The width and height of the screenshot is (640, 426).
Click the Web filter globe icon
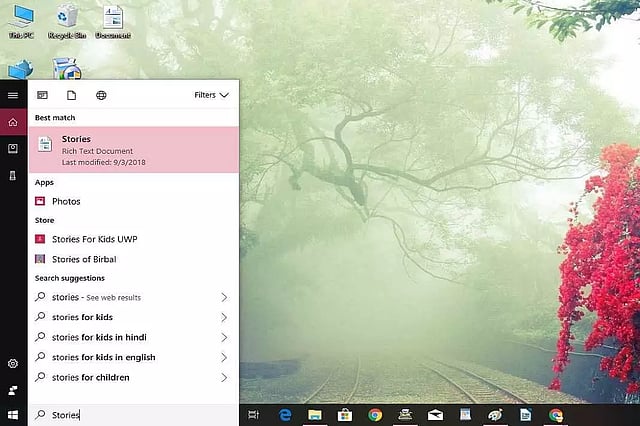pos(101,95)
